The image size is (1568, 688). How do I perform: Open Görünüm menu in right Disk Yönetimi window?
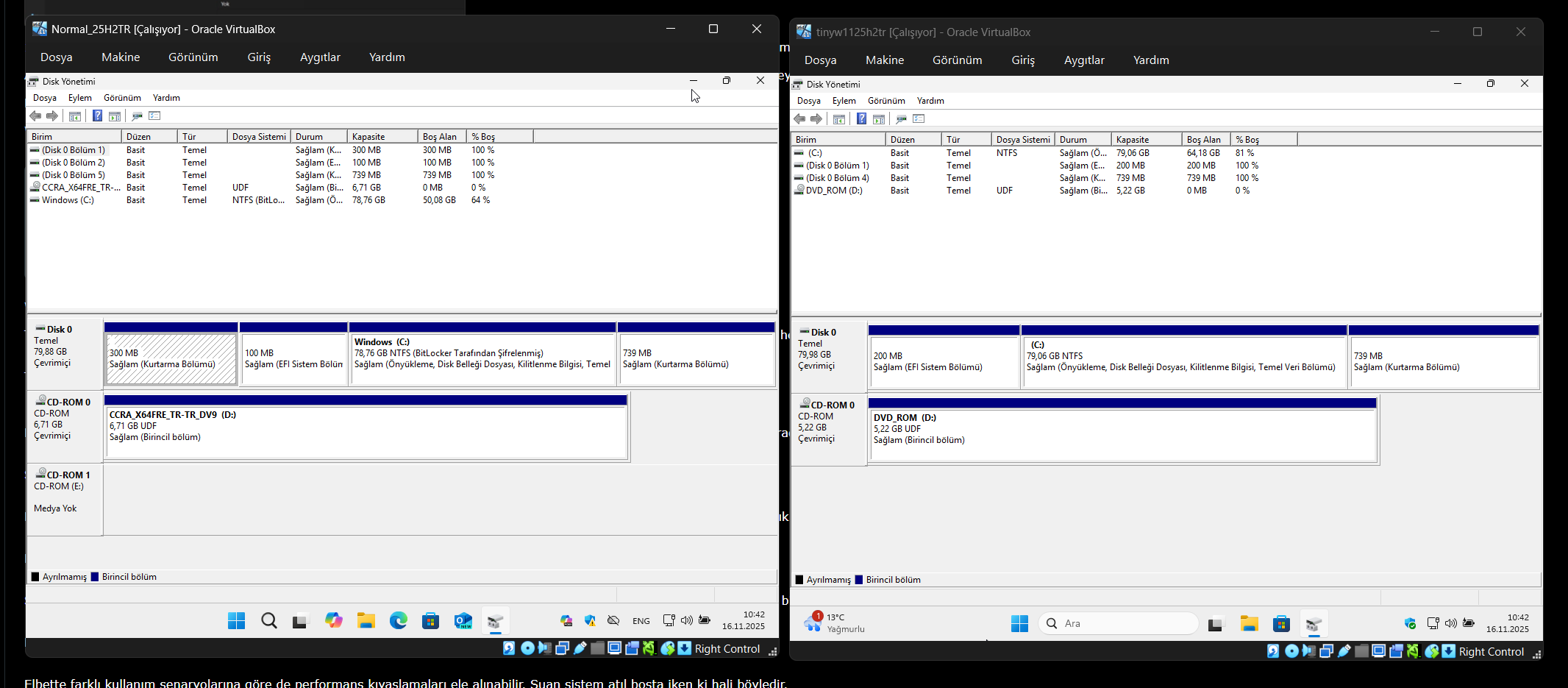tap(885, 101)
